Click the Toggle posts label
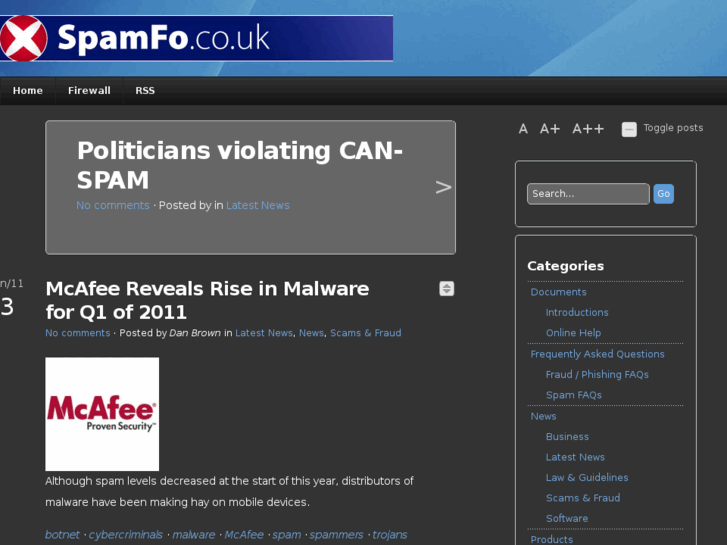 coord(673,128)
